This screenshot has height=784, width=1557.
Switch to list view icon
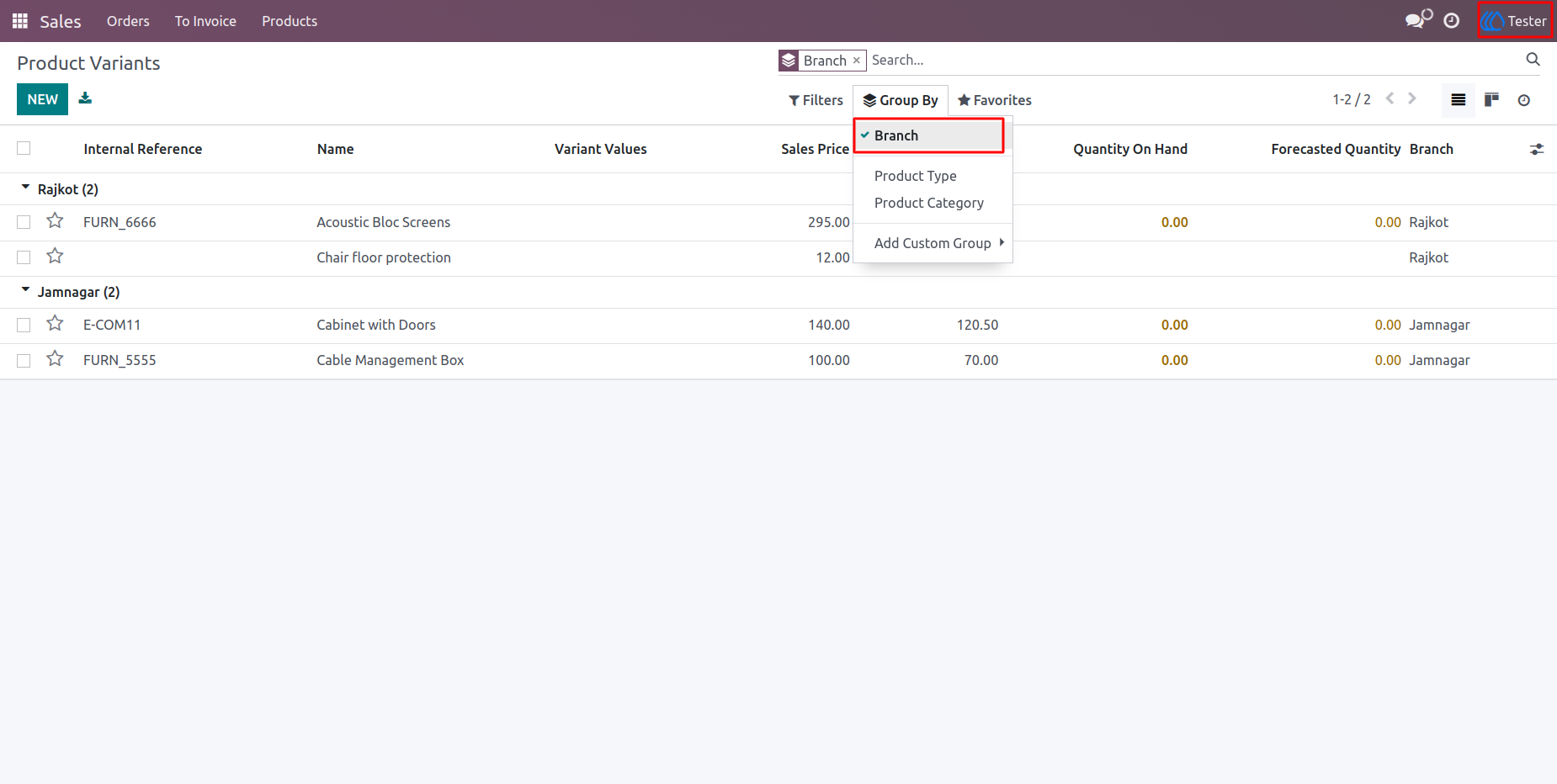(x=1459, y=100)
